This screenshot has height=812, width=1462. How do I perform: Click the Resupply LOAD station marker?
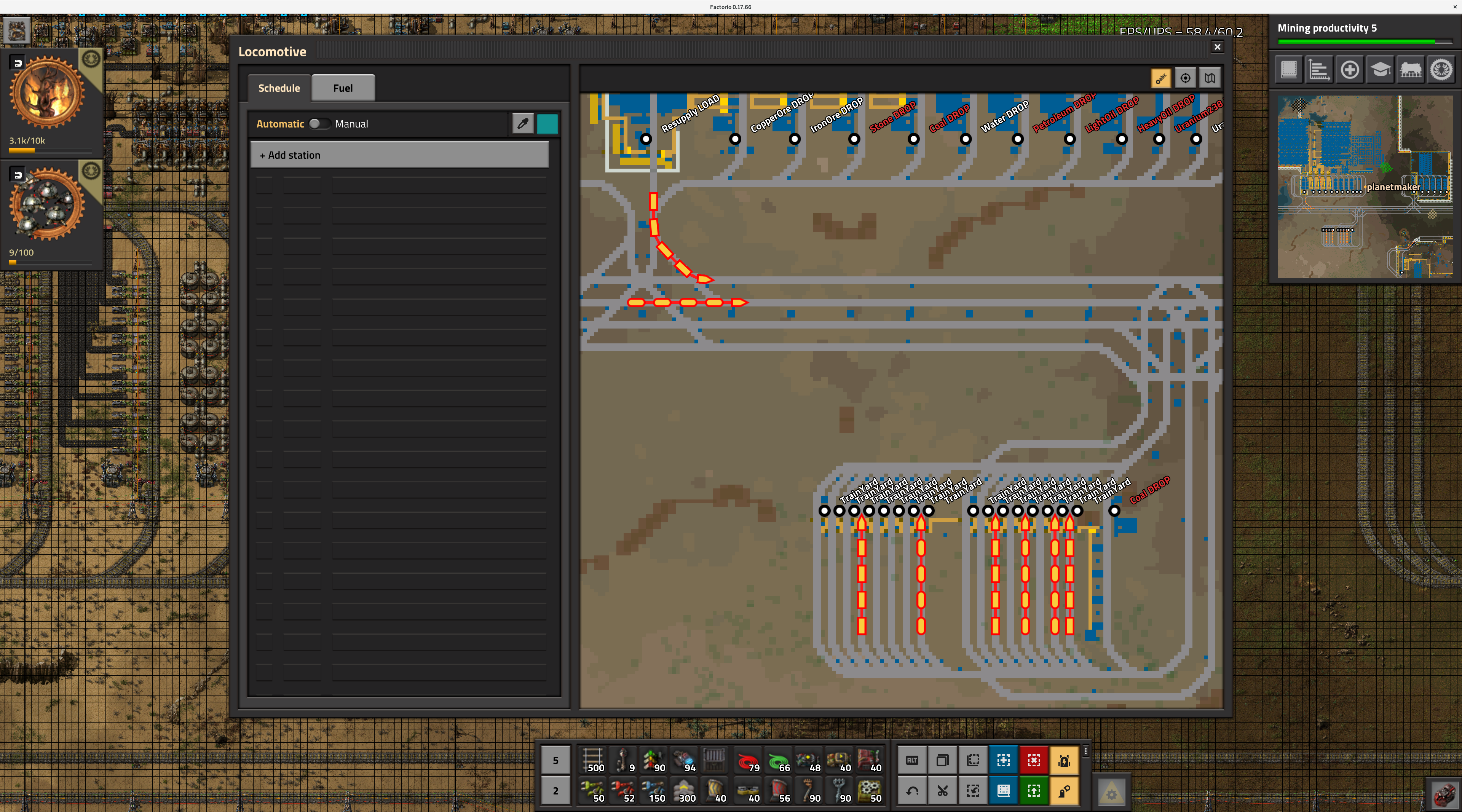tap(646, 139)
